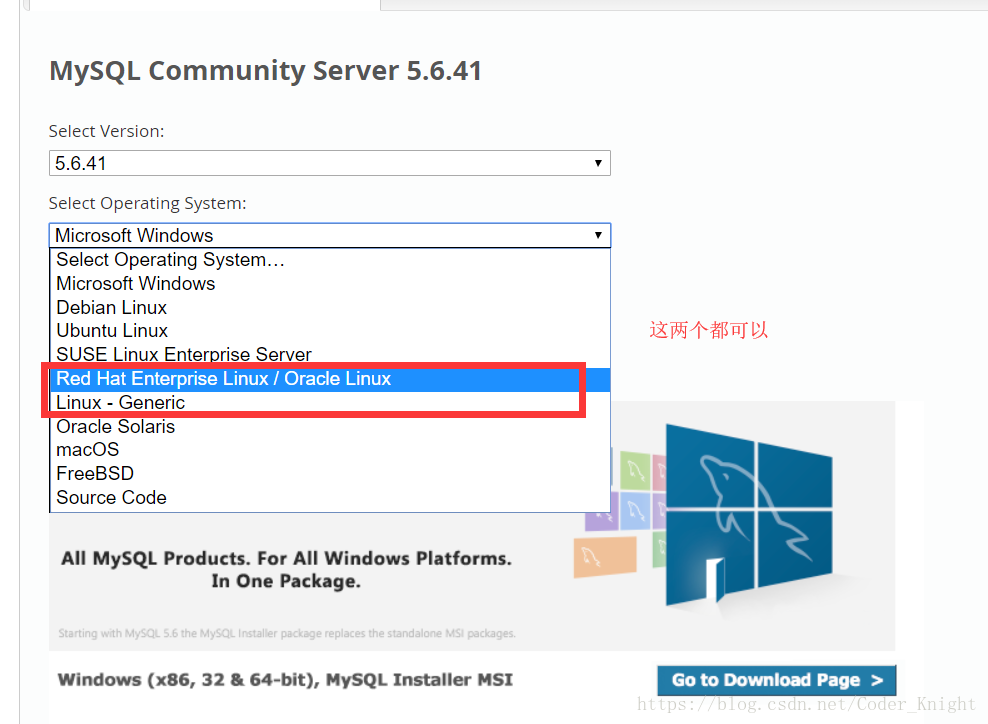Click the 'Select Operating System:' label
988x724 pixels.
(x=147, y=204)
